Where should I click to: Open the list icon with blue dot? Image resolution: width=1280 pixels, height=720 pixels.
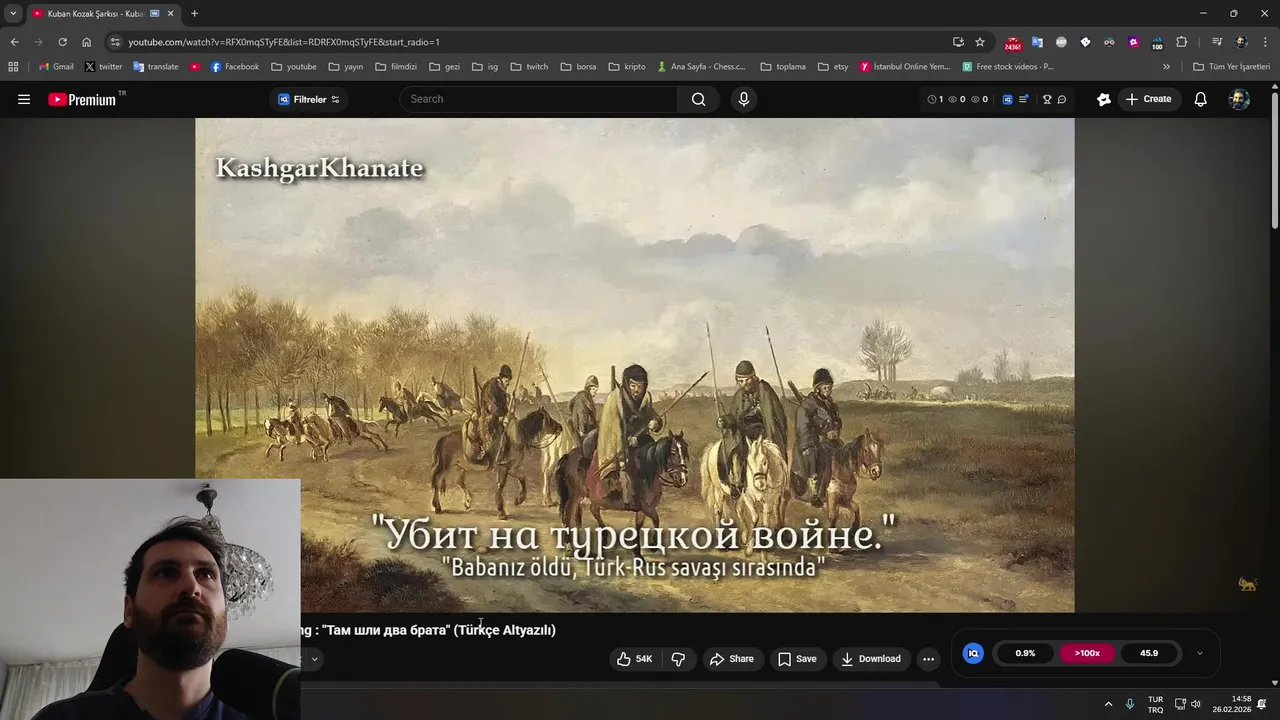point(1024,99)
